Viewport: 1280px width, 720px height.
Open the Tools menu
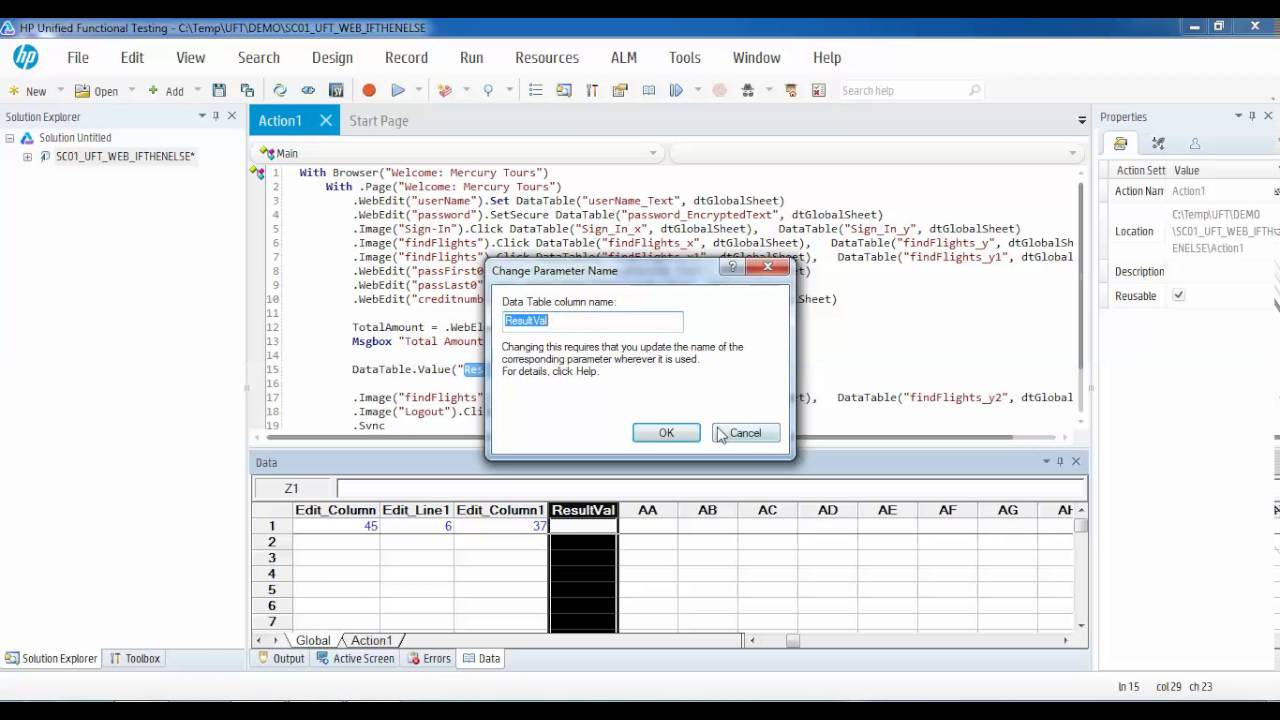pos(685,57)
